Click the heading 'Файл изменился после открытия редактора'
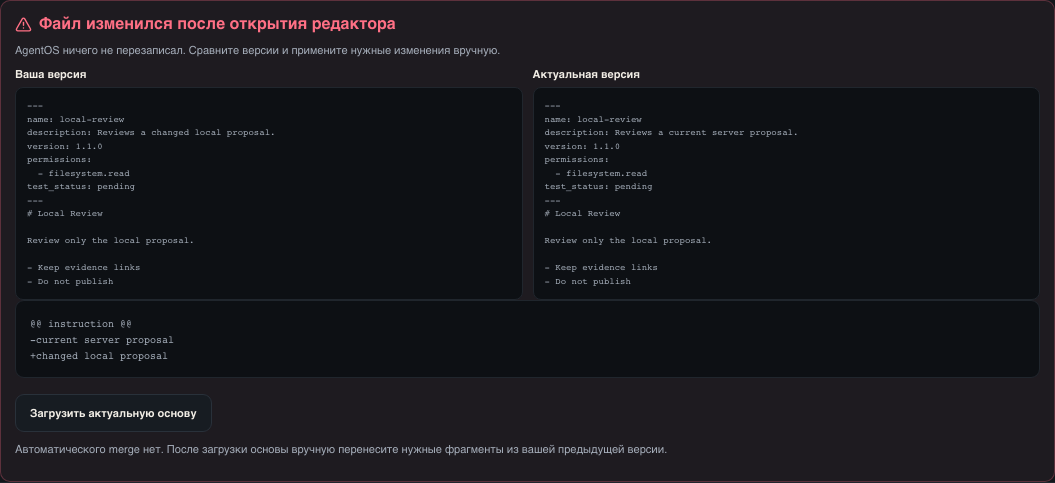This screenshot has width=1055, height=483. 217,24
